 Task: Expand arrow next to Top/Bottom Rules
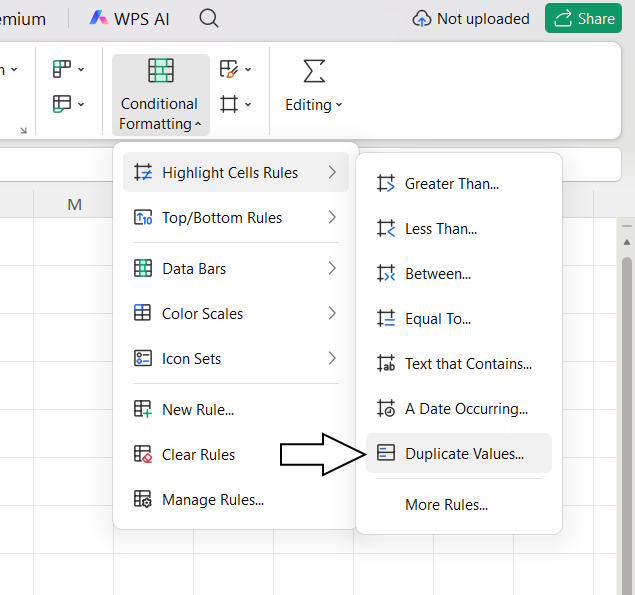pyautogui.click(x=332, y=217)
